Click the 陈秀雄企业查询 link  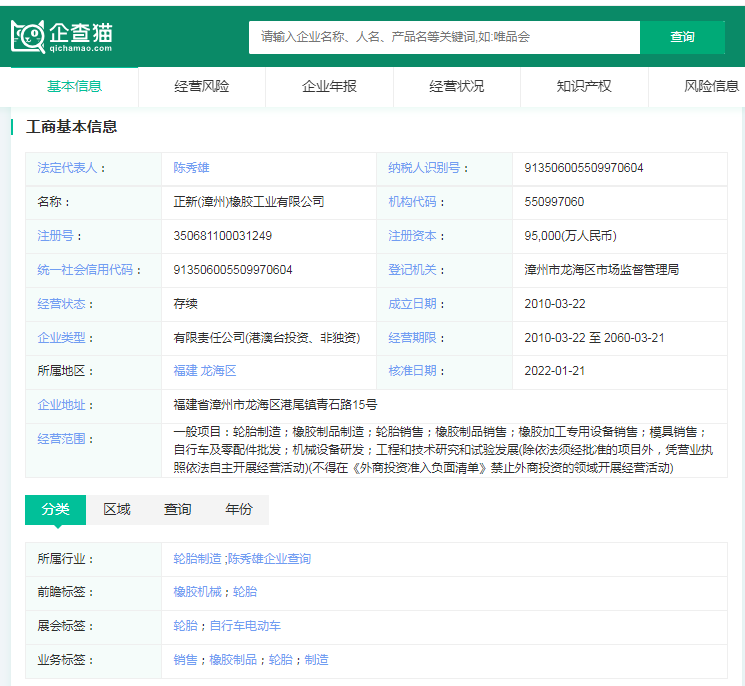[269, 558]
